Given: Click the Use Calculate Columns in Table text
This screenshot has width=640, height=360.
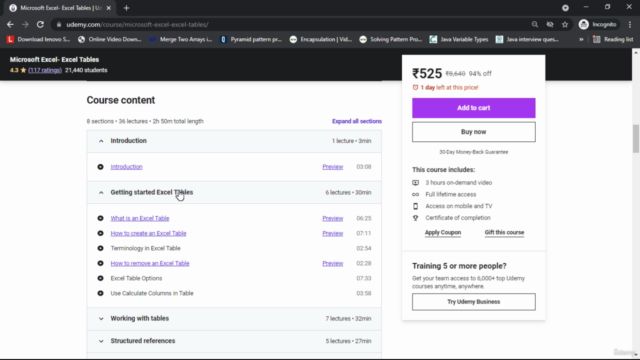Looking at the screenshot, I should point(152,293).
